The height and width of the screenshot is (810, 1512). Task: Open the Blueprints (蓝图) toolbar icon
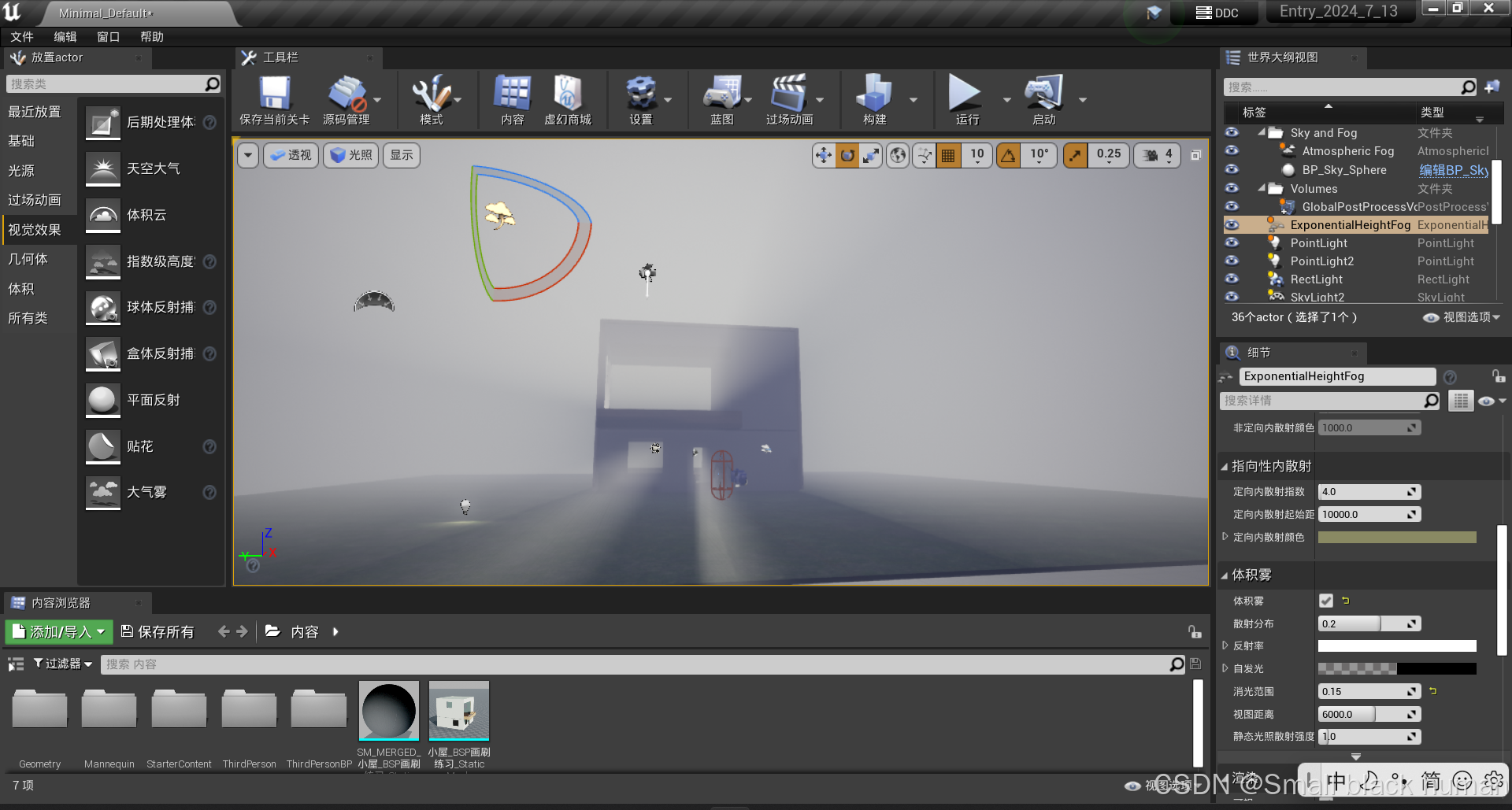click(x=721, y=95)
